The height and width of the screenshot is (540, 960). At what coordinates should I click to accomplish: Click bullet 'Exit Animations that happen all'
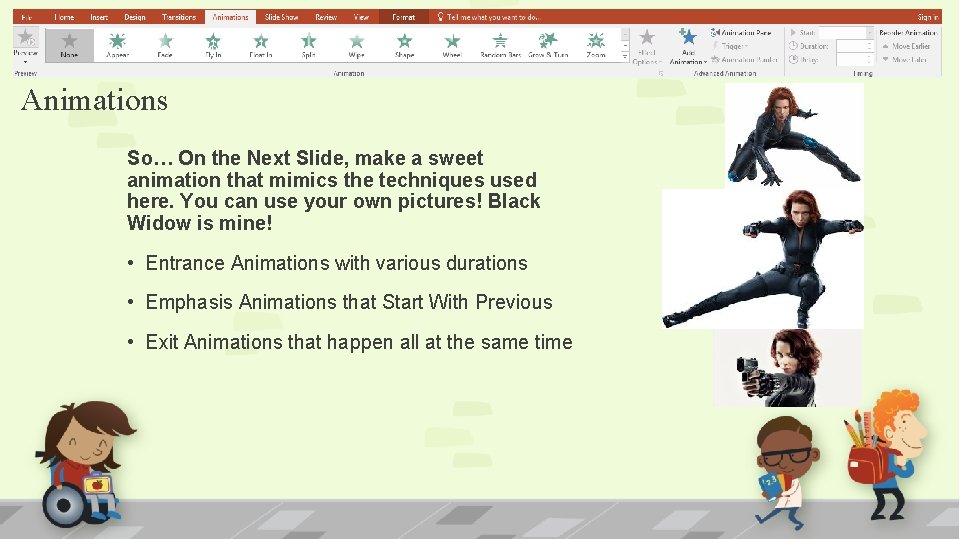point(283,342)
